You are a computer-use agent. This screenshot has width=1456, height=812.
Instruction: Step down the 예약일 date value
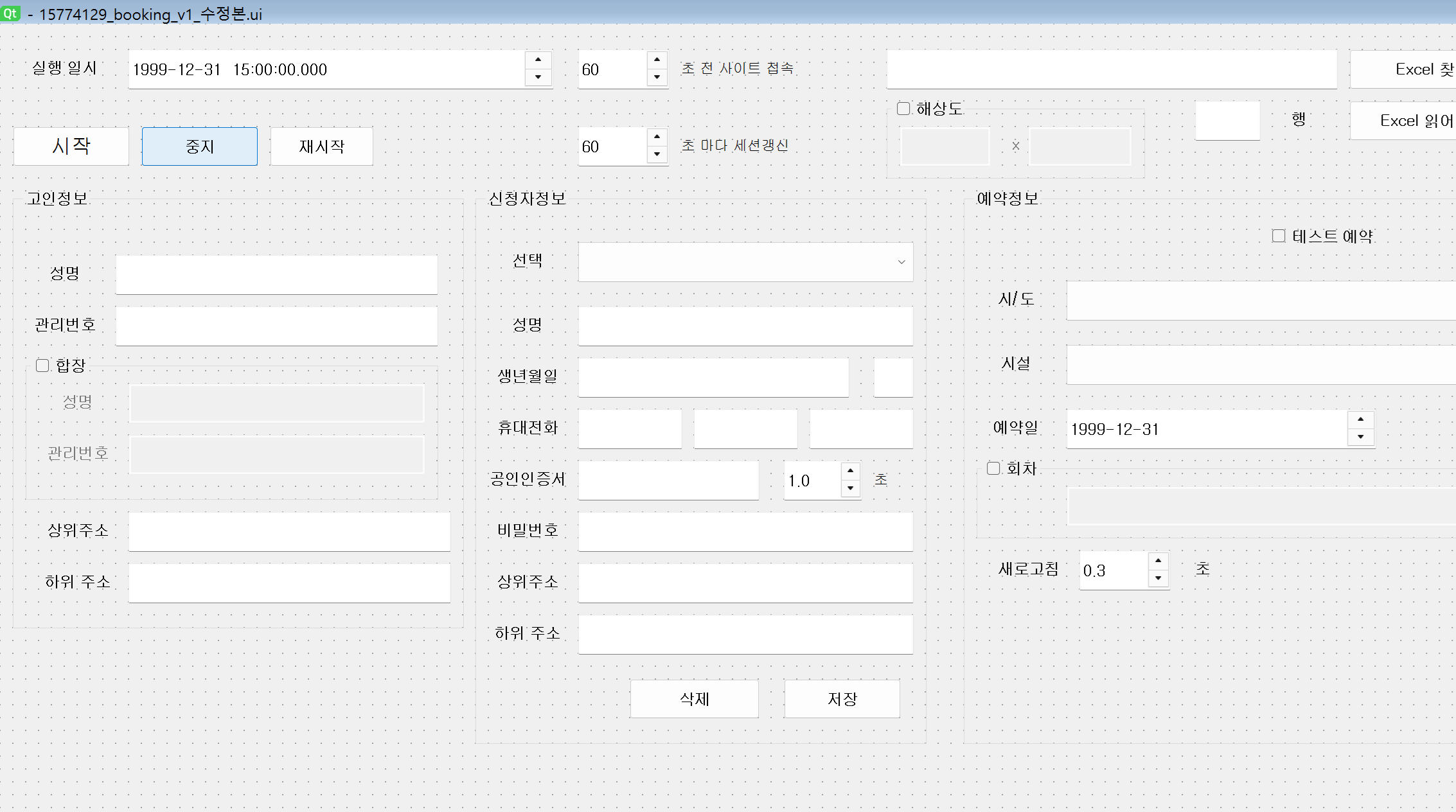pos(1360,437)
